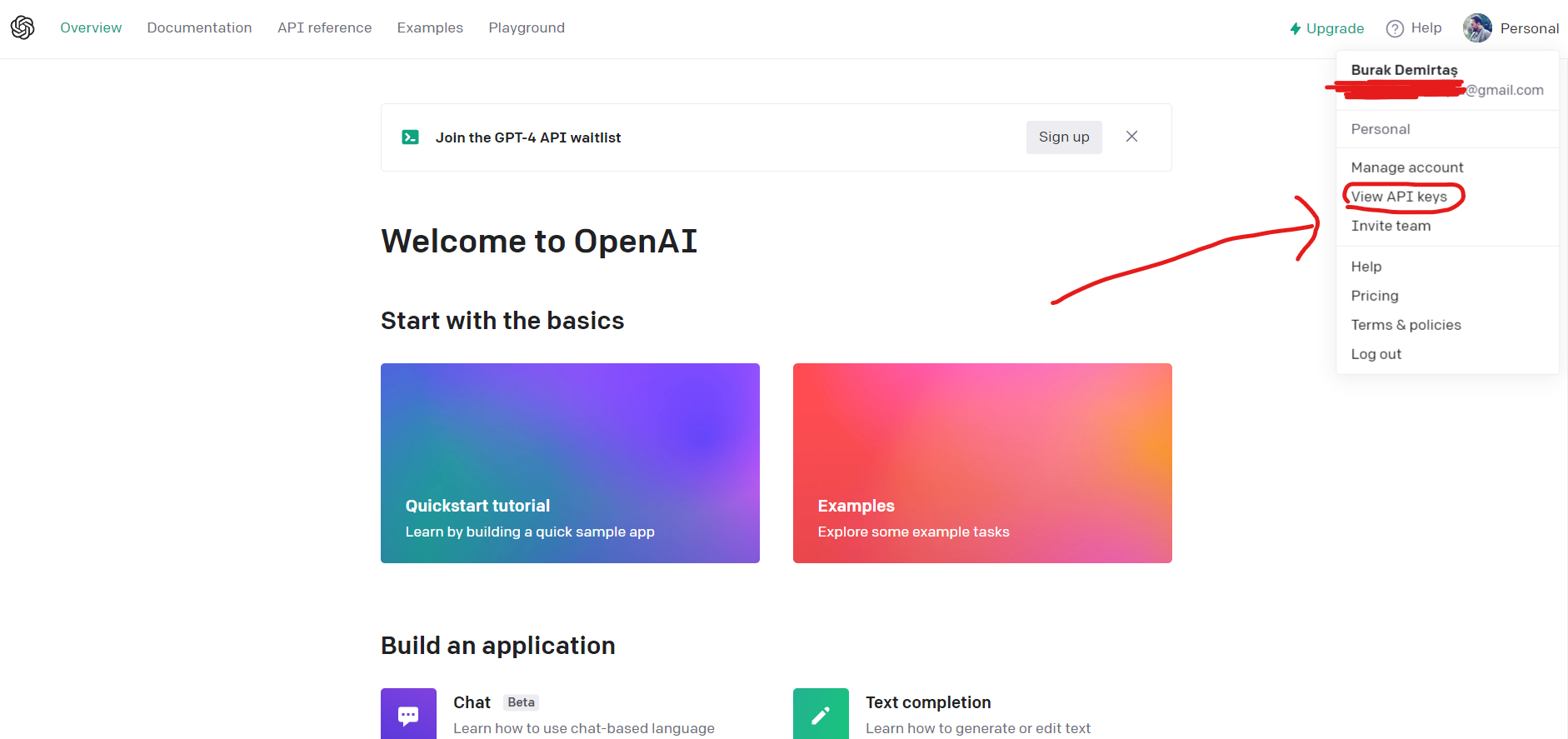Click 'Learn by building a quick sample app'

point(530,532)
